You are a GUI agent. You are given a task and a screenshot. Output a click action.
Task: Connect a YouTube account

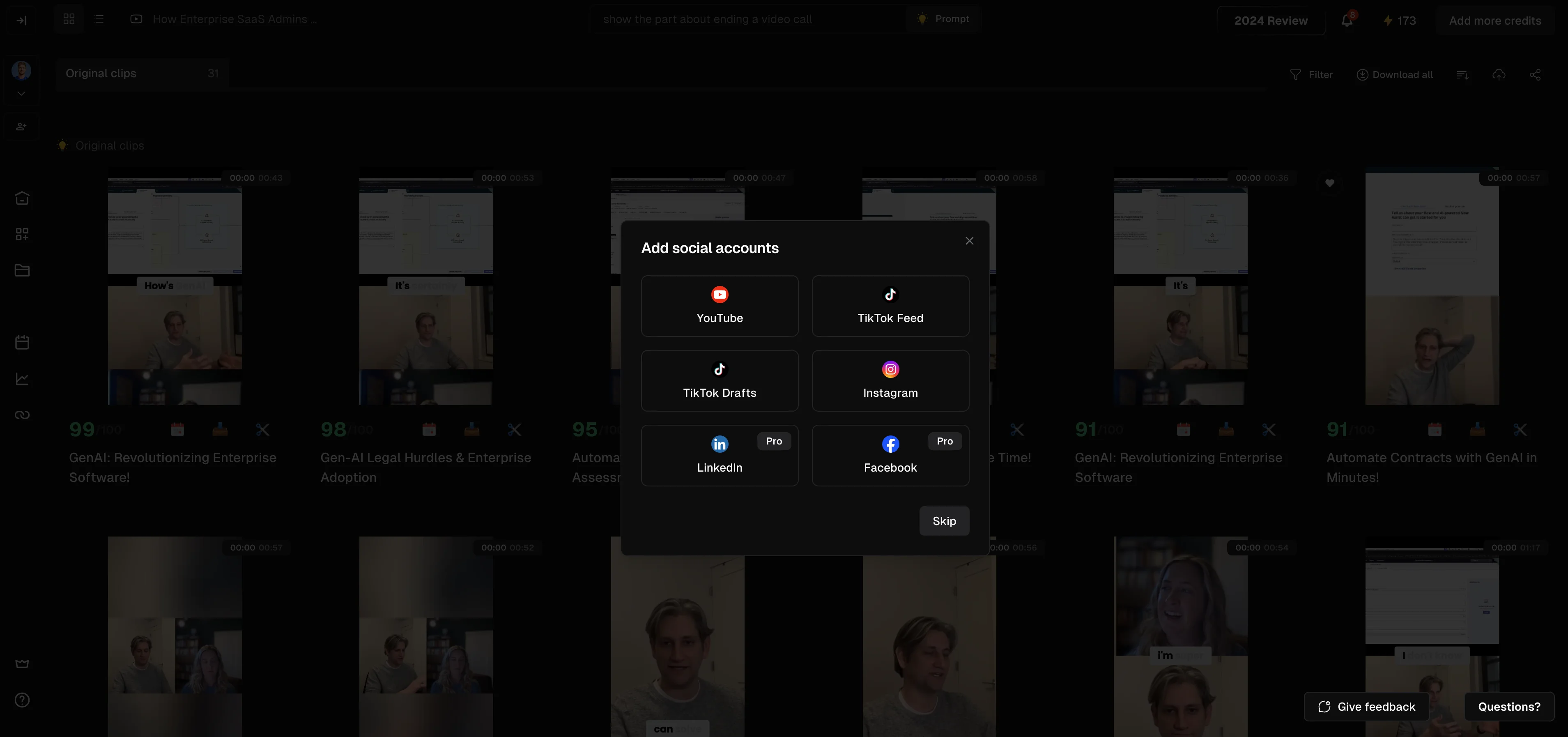click(720, 306)
